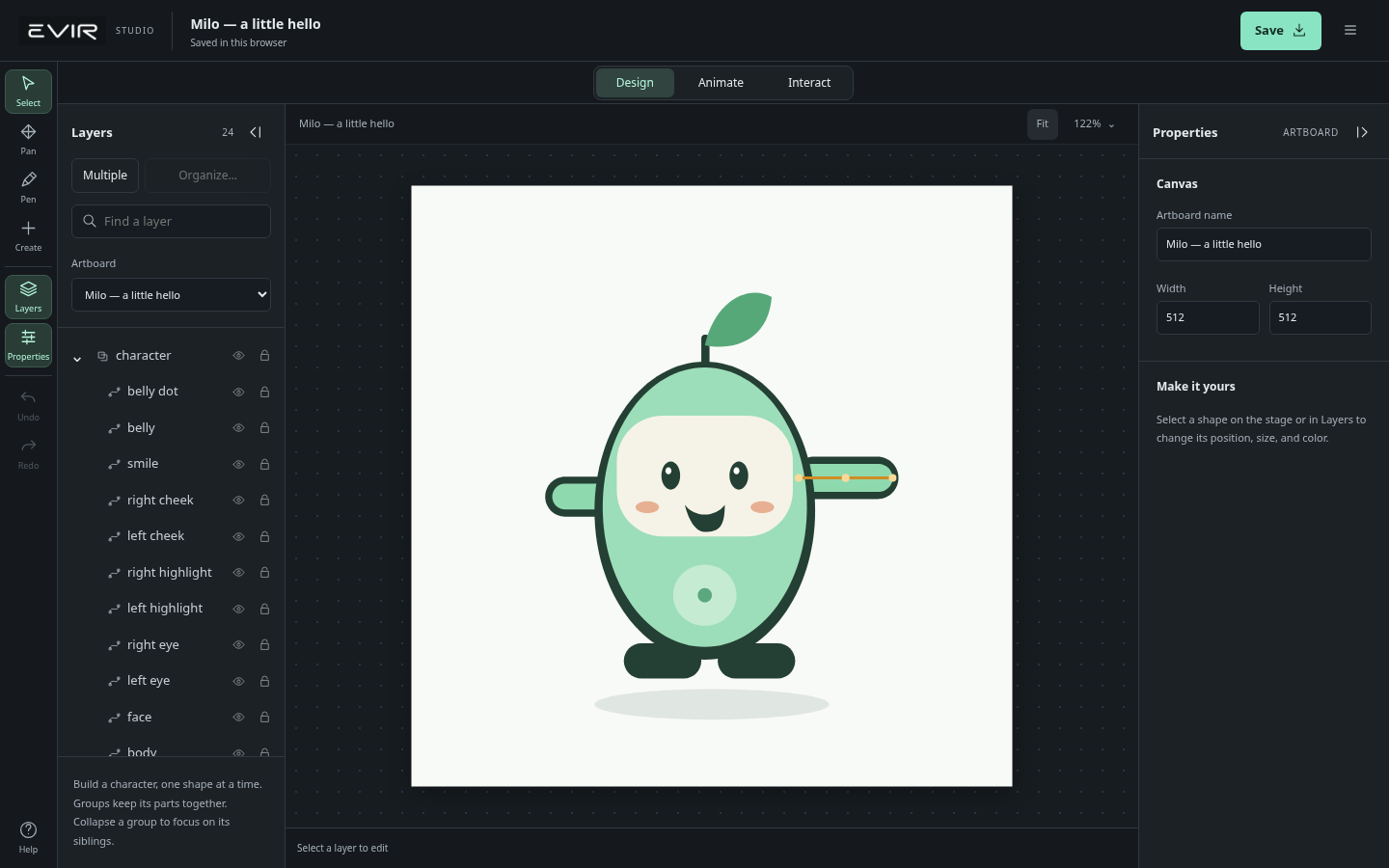
Task: Click the Find a layer search field
Action: click(x=171, y=221)
